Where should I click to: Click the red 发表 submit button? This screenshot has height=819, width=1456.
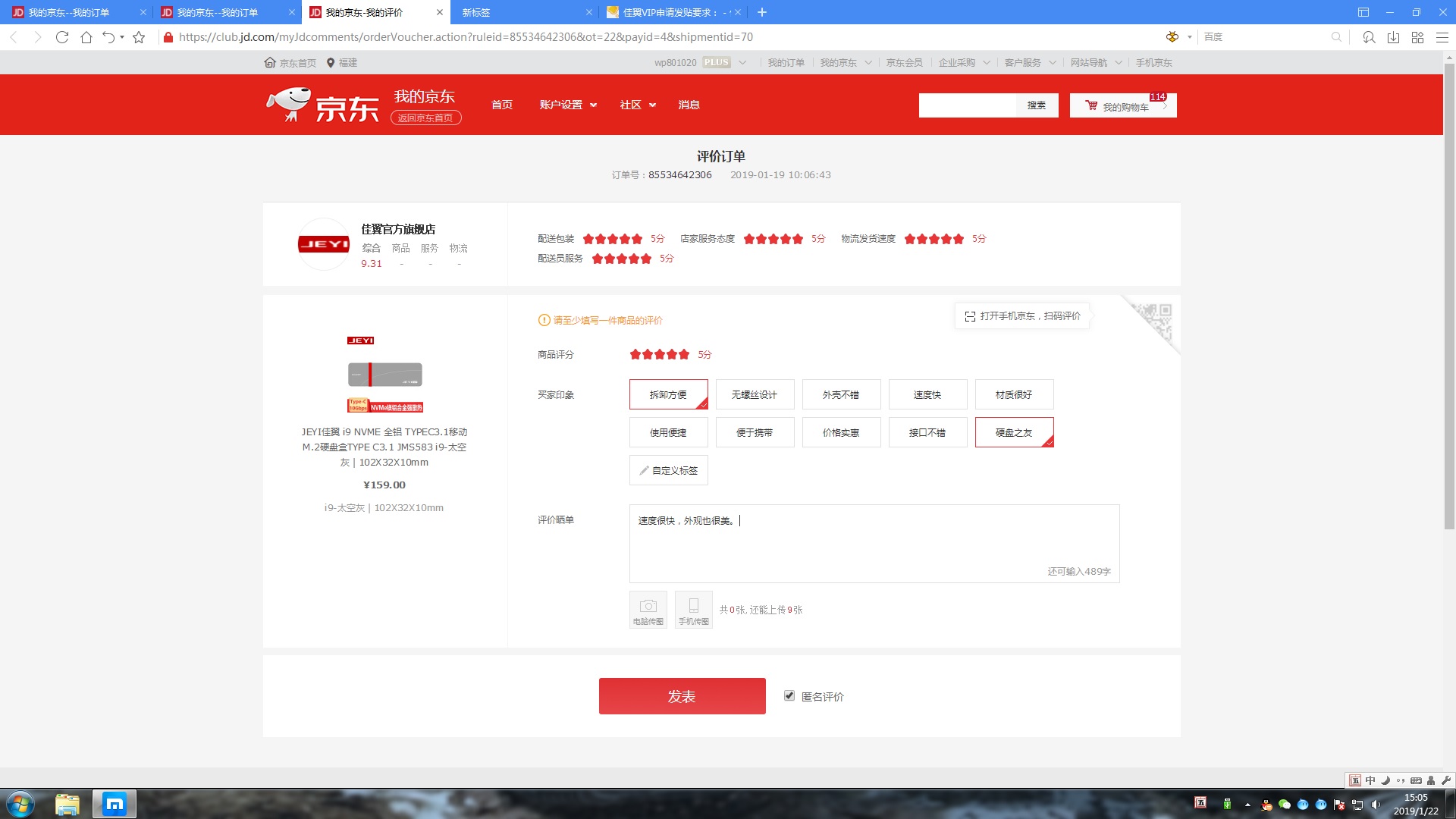(682, 696)
